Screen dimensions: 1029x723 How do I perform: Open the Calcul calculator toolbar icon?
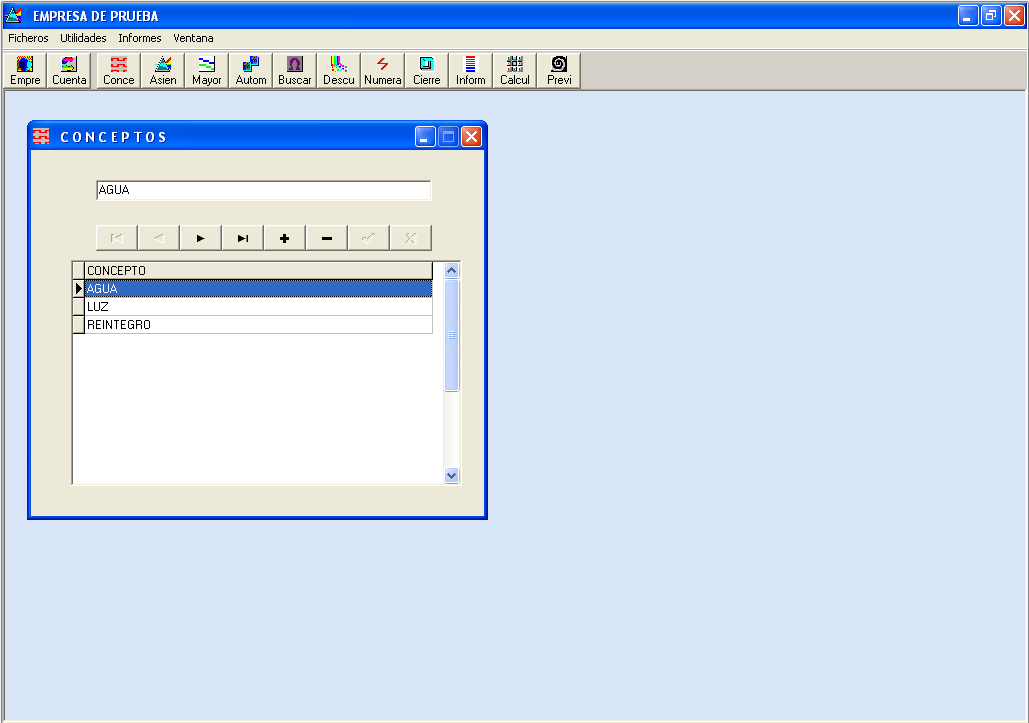tap(514, 71)
